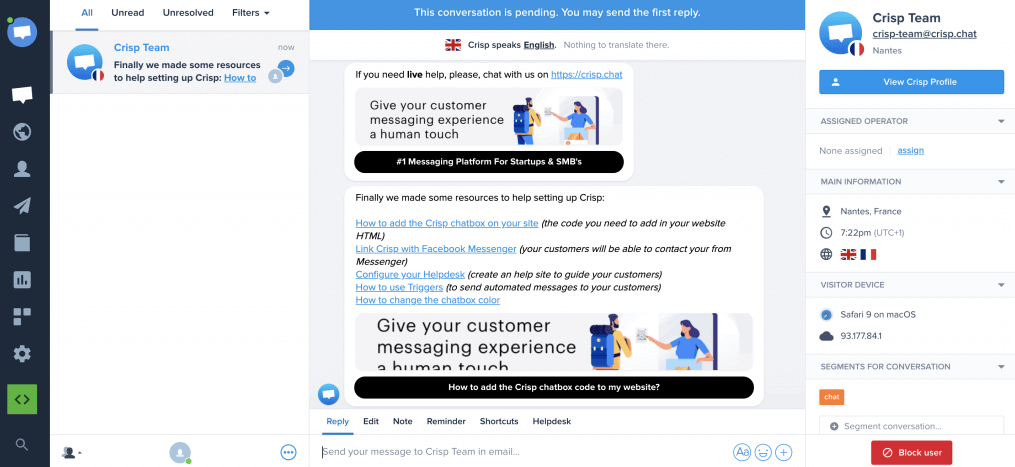Open settings gear icon in sidebar
Image resolution: width=1015 pixels, height=467 pixels.
coord(22,354)
